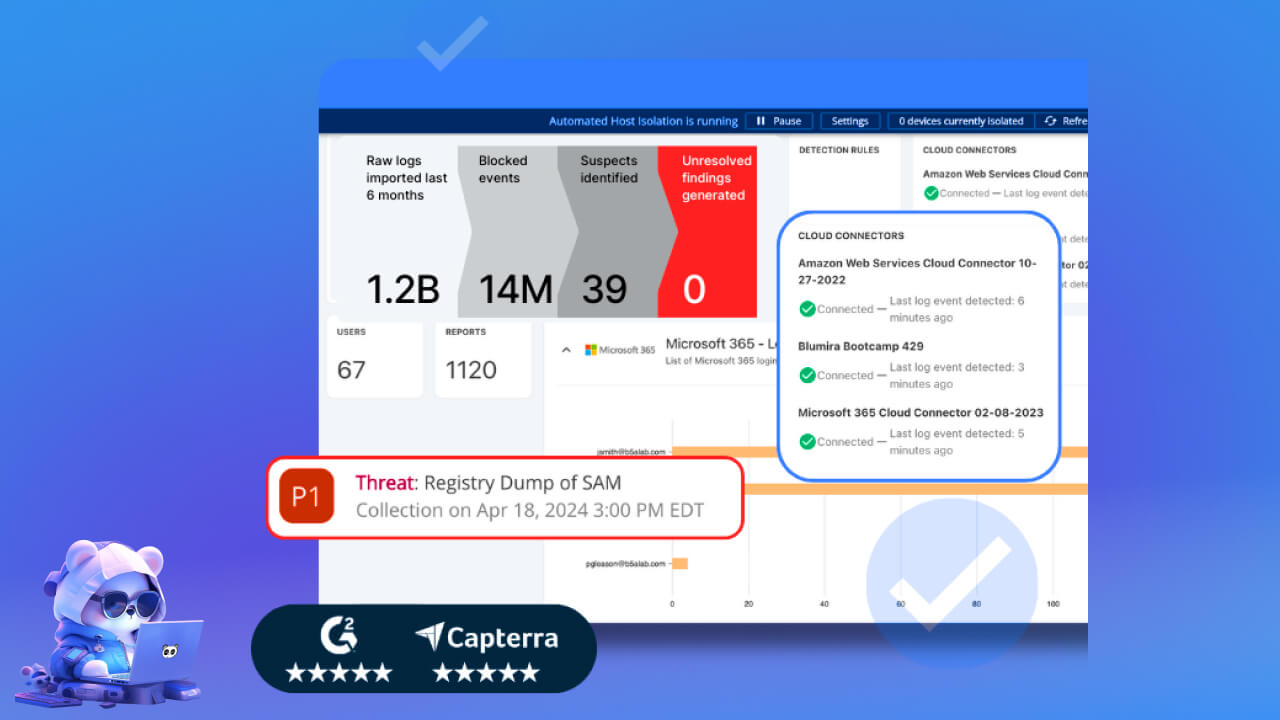Click the '0 devices currently isolated' button
This screenshot has height=720, width=1280.
pyautogui.click(x=961, y=121)
